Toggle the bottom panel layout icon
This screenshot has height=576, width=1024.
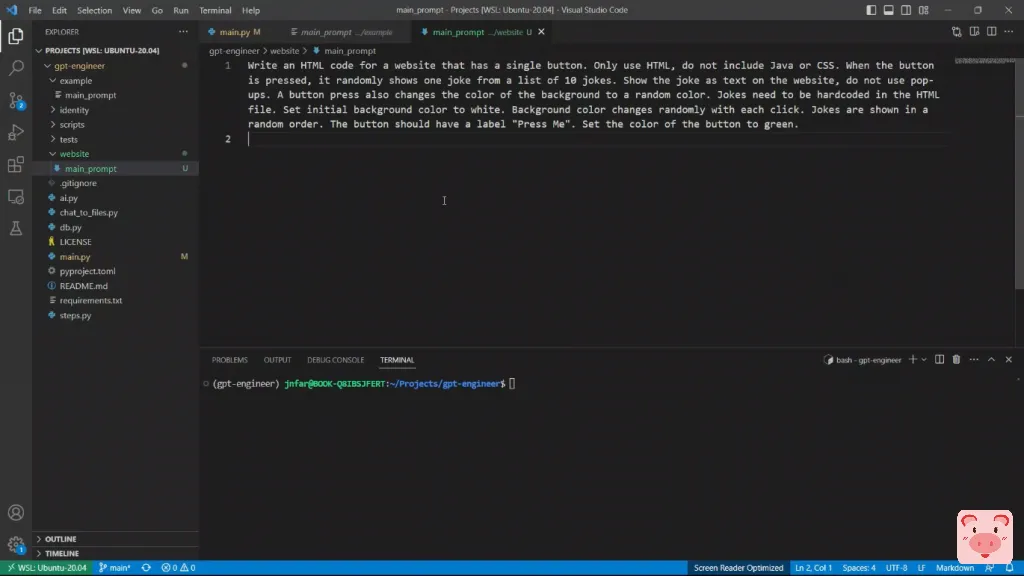click(889, 10)
